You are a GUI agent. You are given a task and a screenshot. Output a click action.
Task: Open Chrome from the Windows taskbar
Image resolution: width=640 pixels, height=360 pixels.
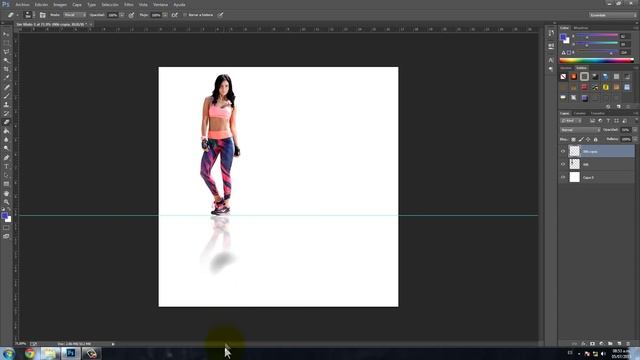29,353
